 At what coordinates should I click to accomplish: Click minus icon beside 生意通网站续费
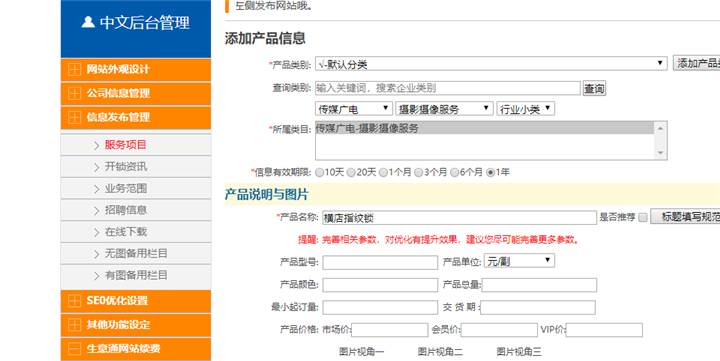click(74, 349)
